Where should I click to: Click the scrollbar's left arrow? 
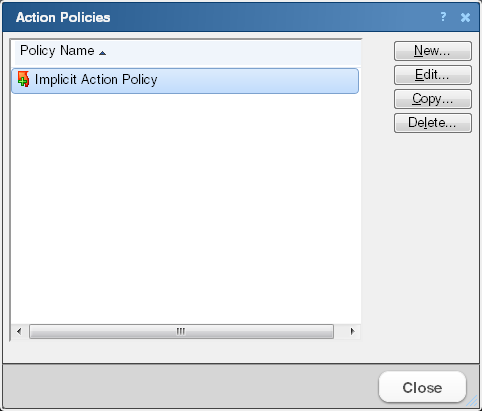pos(19,331)
